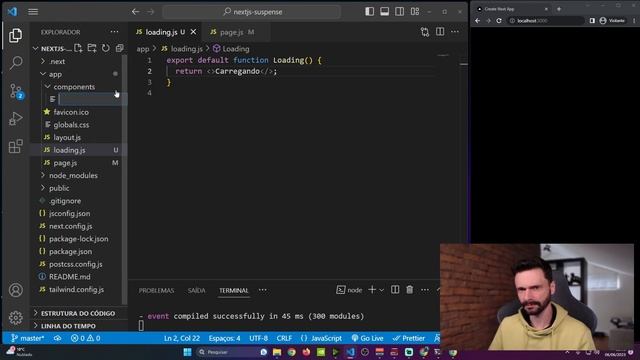Open package.json in the explorer

tap(70, 251)
